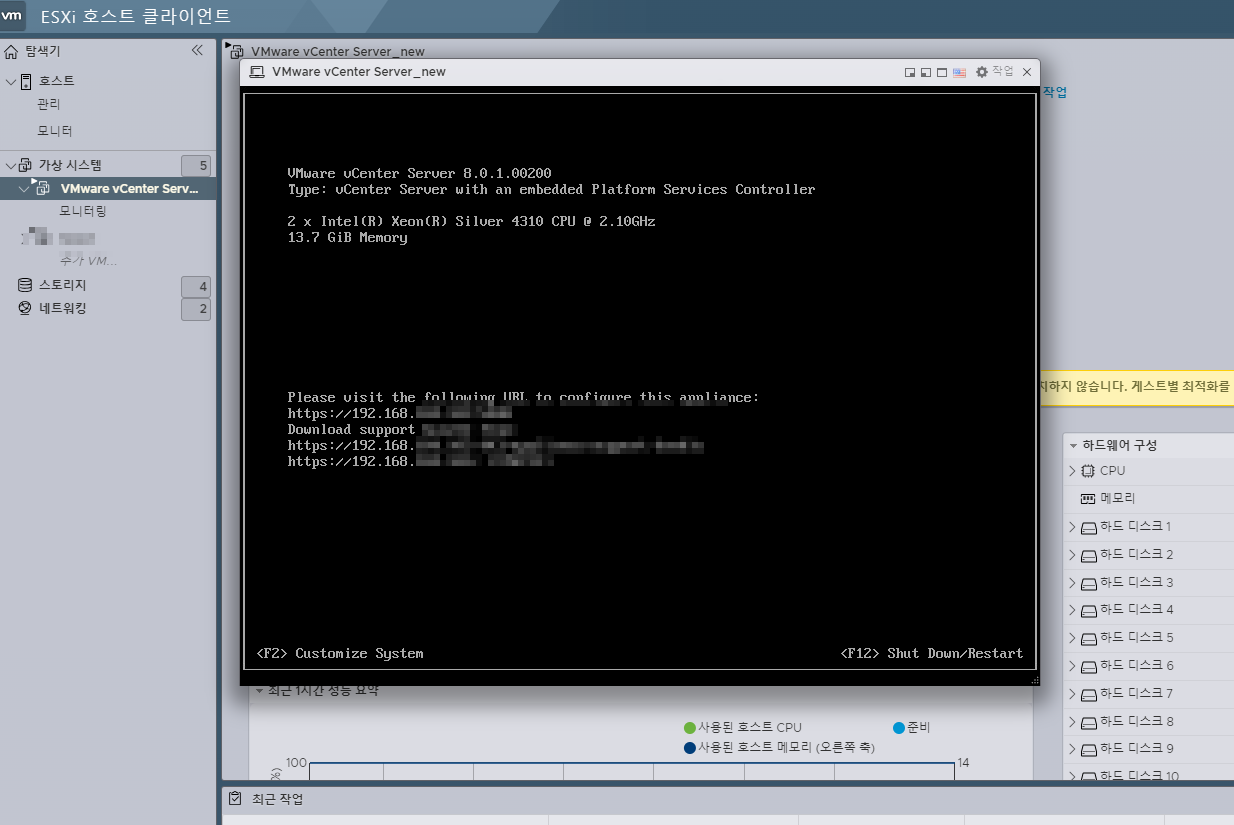Click the yellow warning banner text
This screenshot has height=825, width=1234.
coord(1136,386)
